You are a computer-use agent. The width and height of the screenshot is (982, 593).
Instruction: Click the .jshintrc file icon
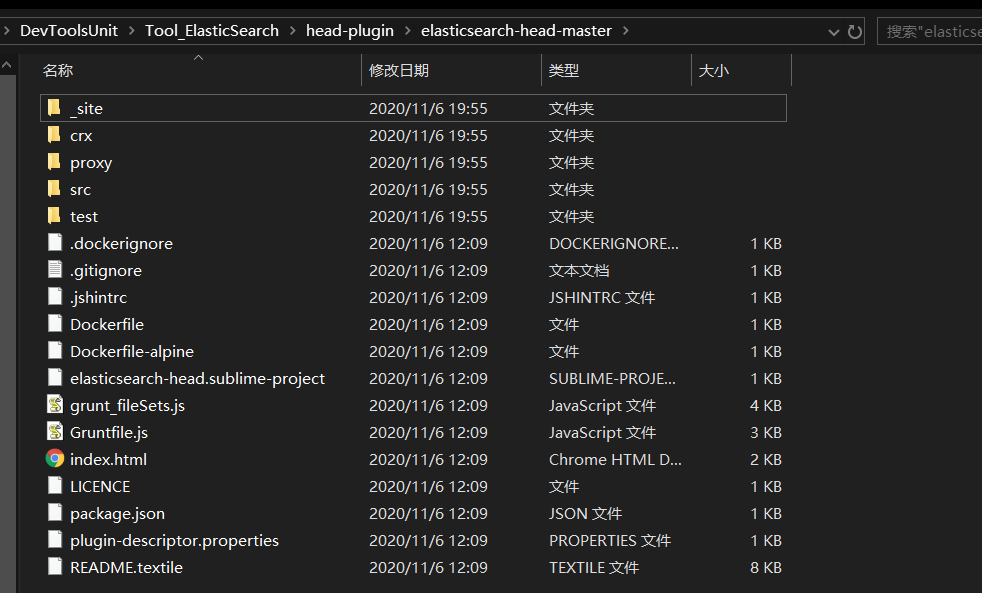(55, 296)
